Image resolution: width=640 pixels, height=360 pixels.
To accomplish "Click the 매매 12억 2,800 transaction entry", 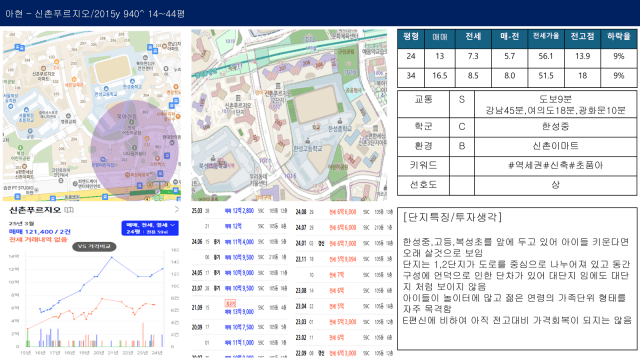I will [240, 211].
